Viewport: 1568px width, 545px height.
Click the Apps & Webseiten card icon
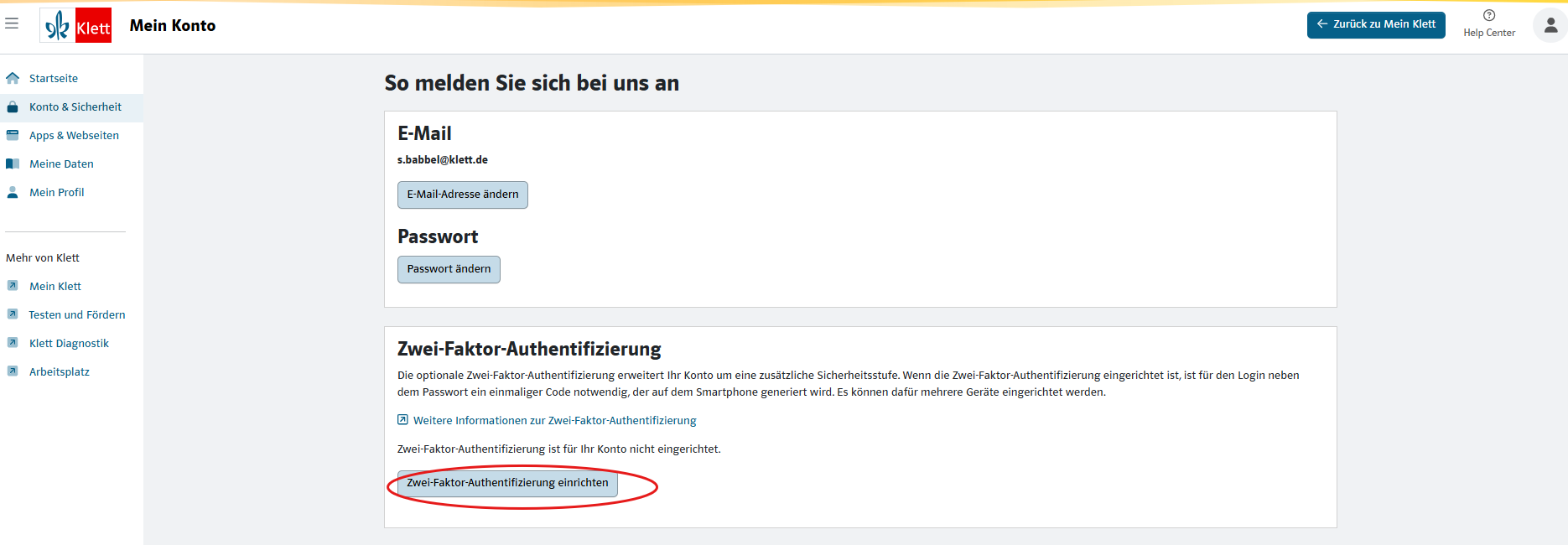click(x=13, y=135)
